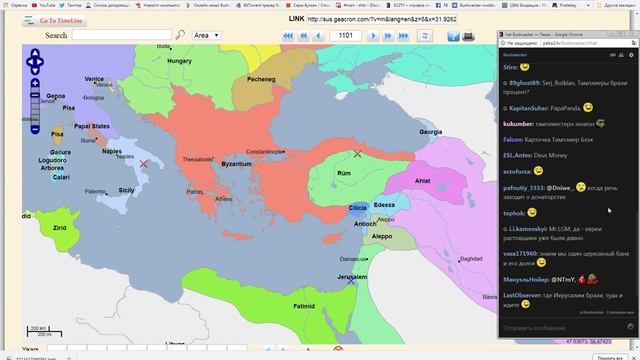
Task: Click the Pecheneg territory label
Action: coord(261,79)
